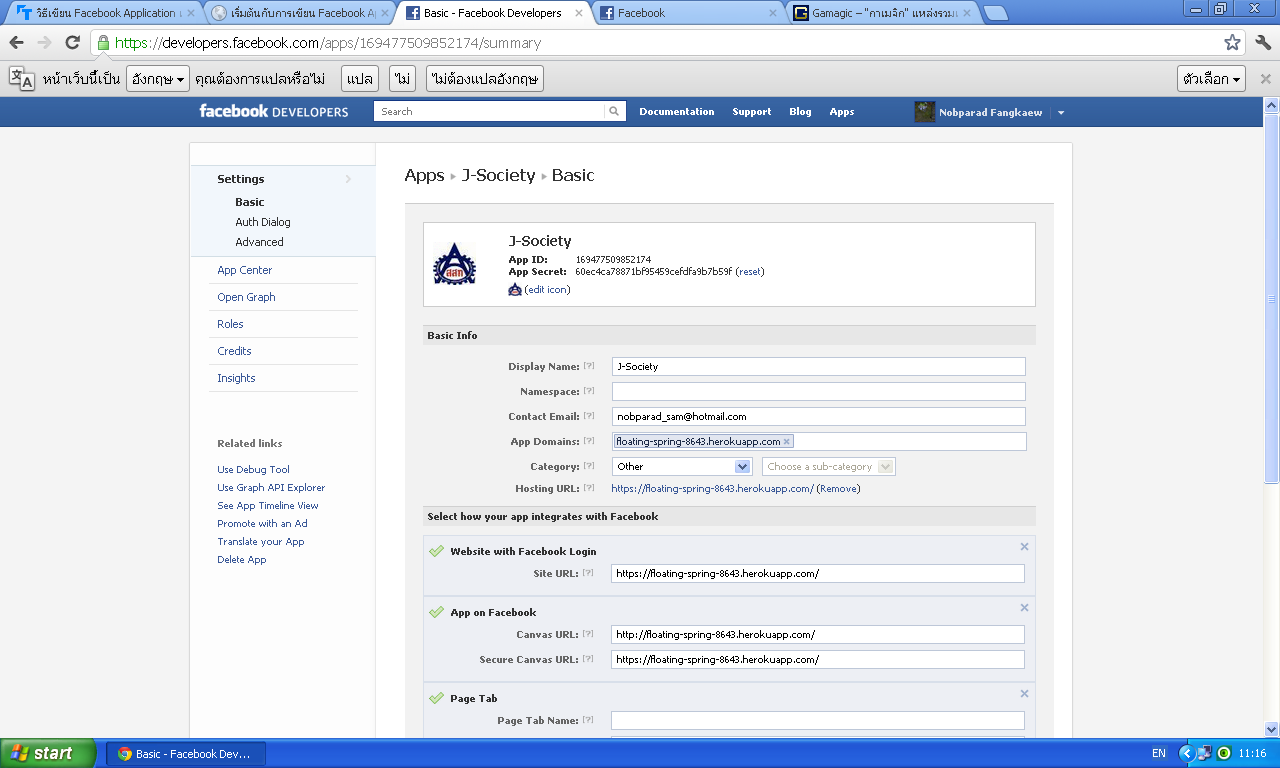Click the Contact Email input field
Image resolution: width=1280 pixels, height=768 pixels.
819,416
